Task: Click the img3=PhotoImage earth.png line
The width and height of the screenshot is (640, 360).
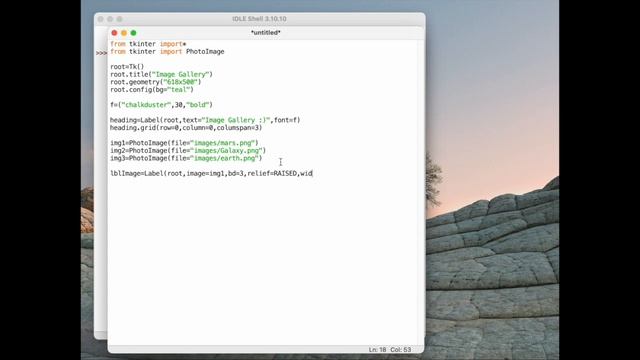Action: pyautogui.click(x=186, y=158)
